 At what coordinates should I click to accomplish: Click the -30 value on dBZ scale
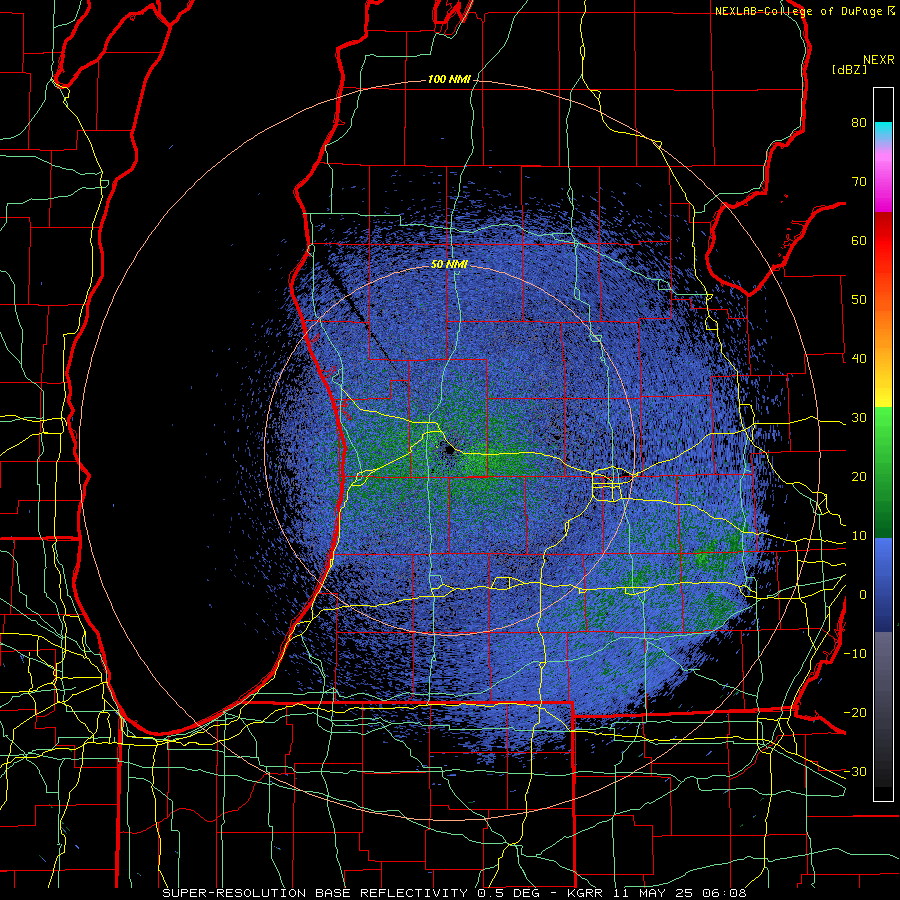pos(855,772)
